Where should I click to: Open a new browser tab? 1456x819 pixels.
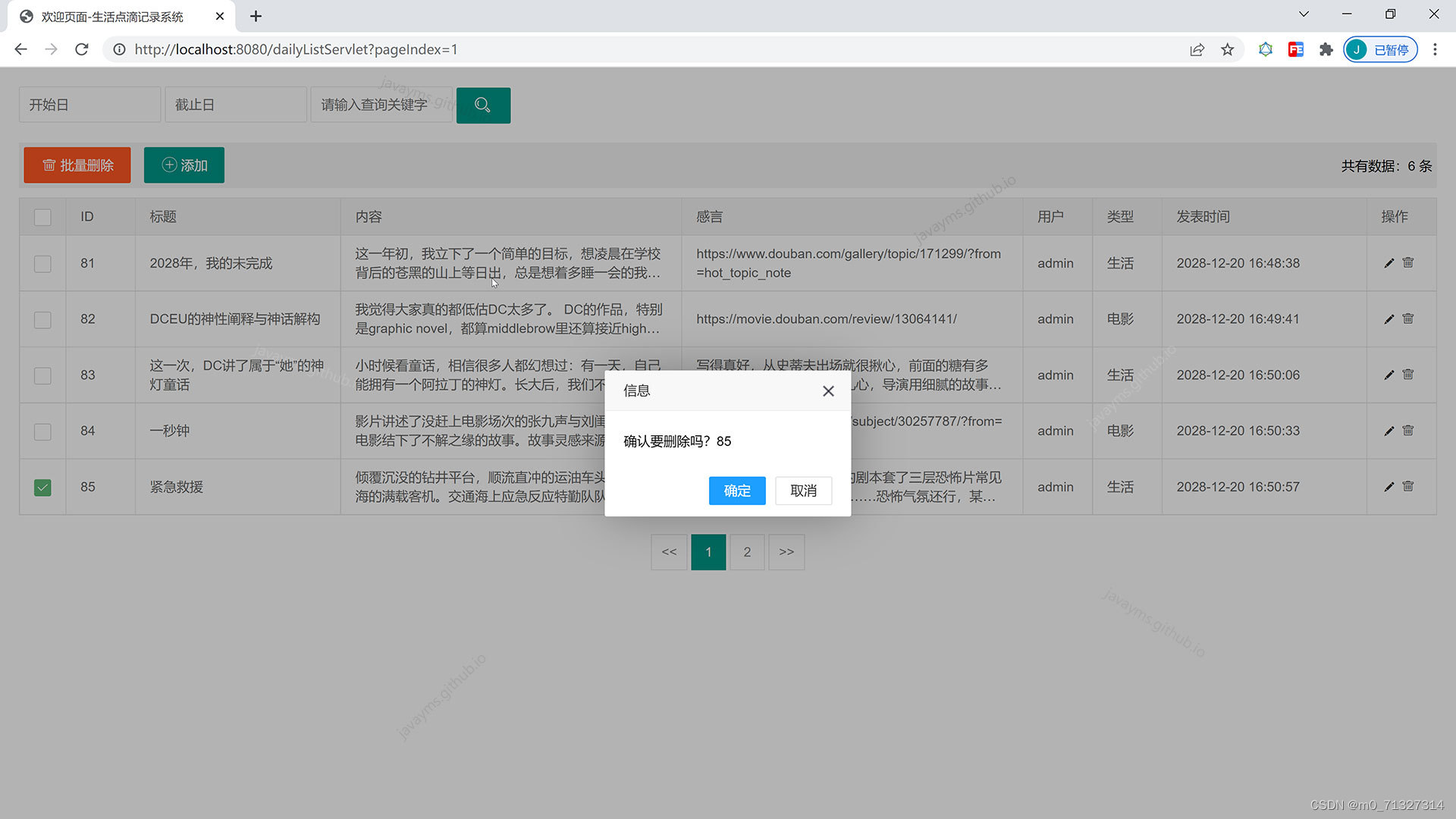(x=256, y=16)
